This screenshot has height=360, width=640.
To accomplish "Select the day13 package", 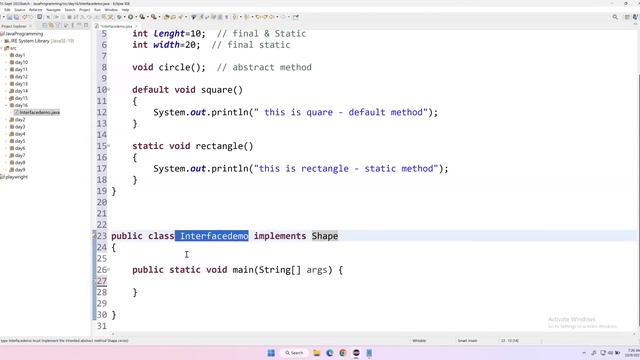I will coord(21,84).
